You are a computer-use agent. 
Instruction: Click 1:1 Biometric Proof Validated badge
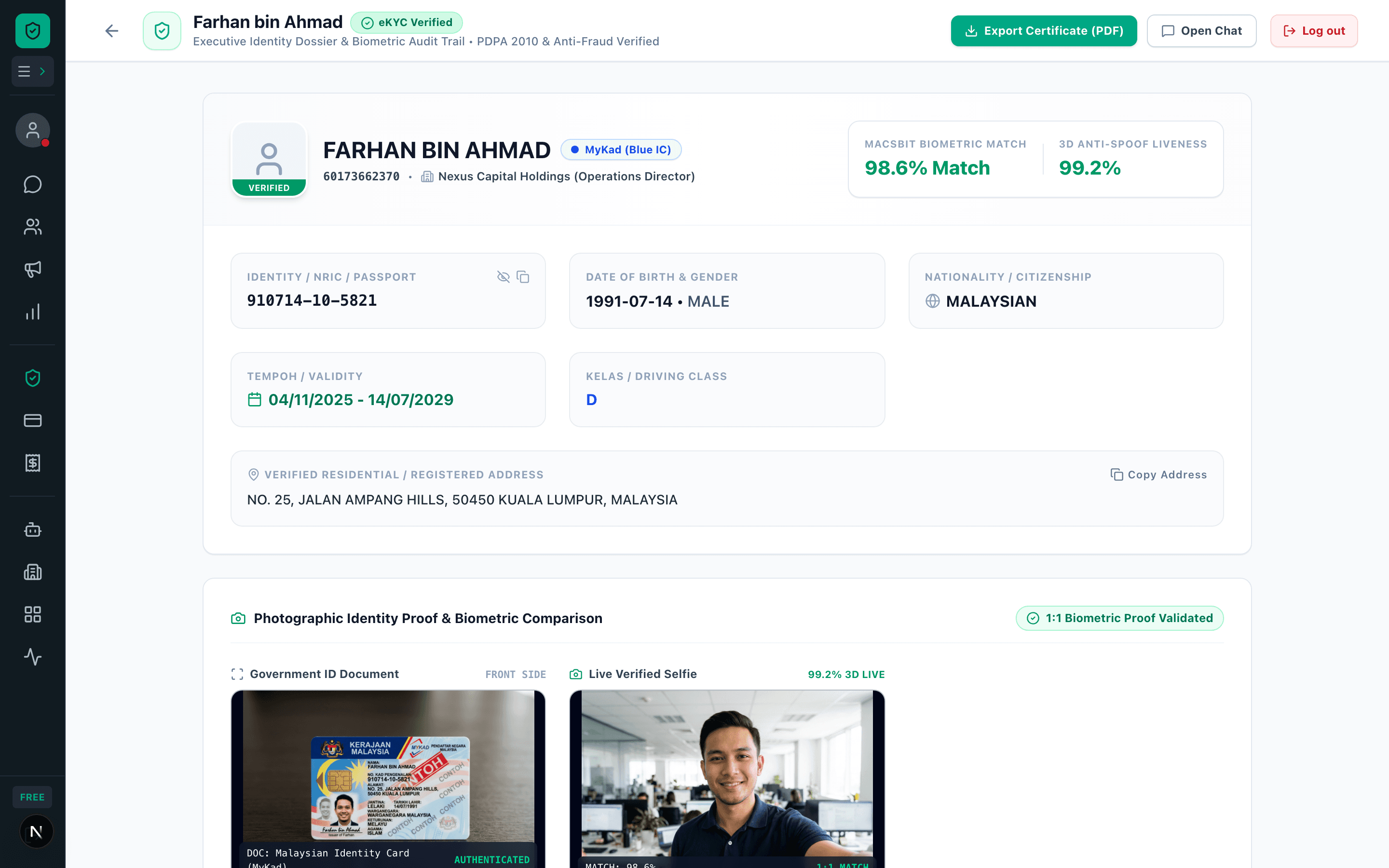point(1120,618)
